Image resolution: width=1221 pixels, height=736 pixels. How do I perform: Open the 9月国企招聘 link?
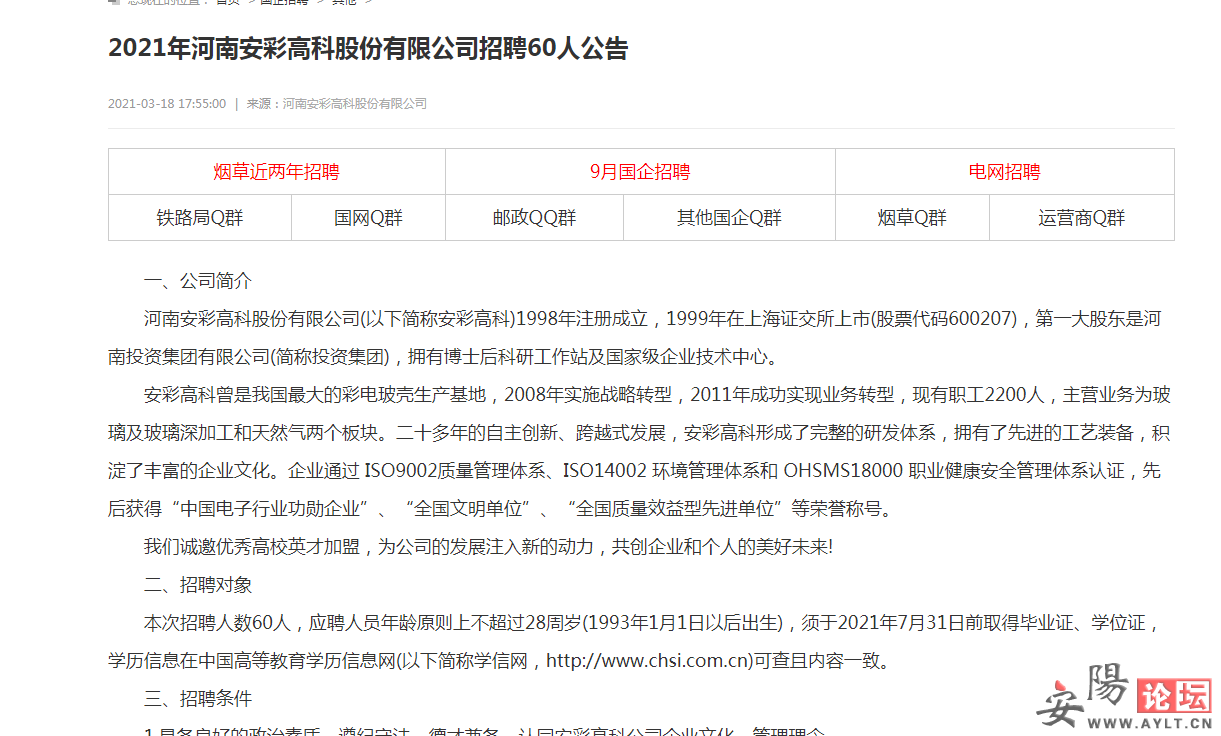(x=640, y=172)
